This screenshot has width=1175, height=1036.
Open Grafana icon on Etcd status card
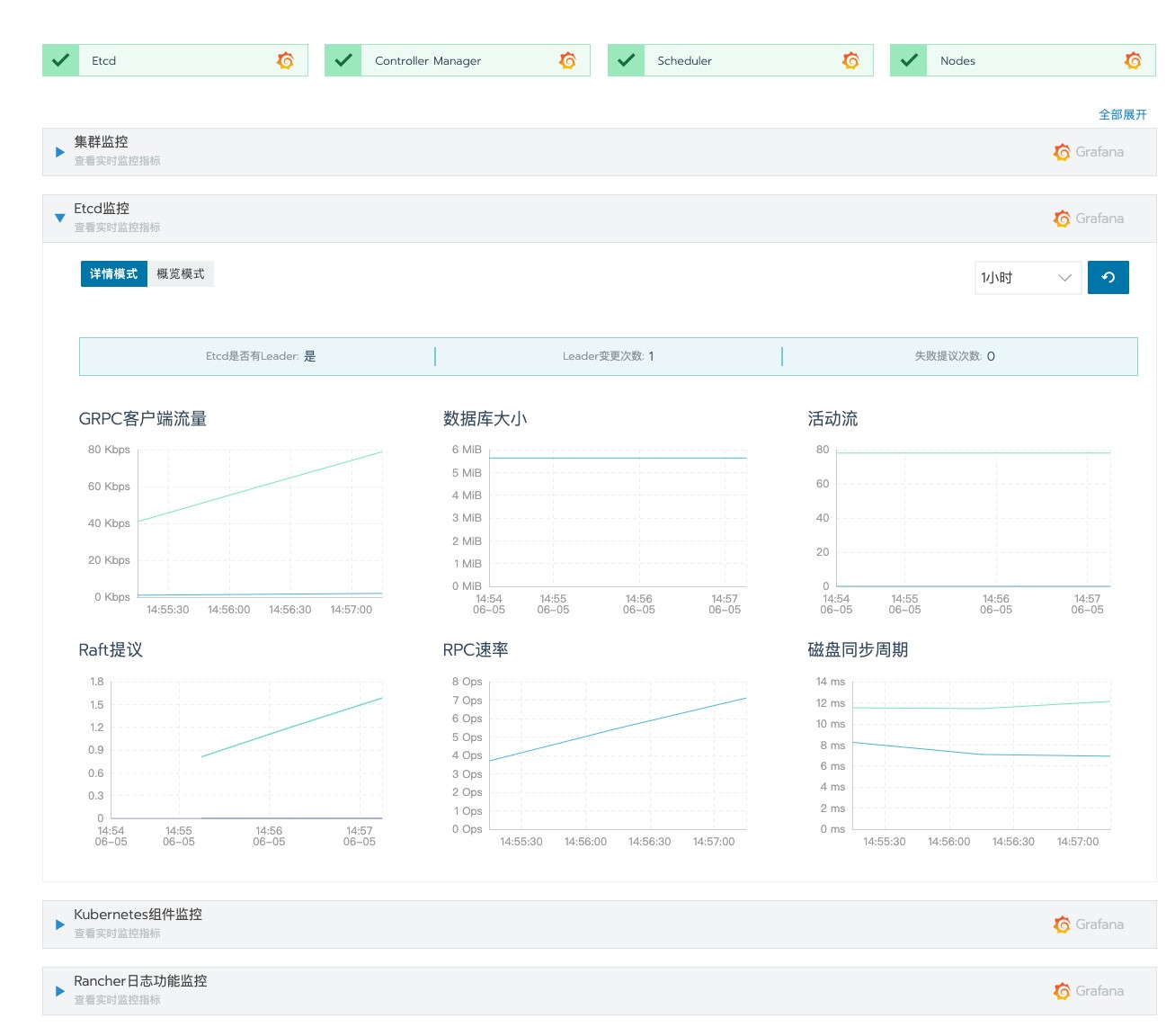tap(285, 60)
